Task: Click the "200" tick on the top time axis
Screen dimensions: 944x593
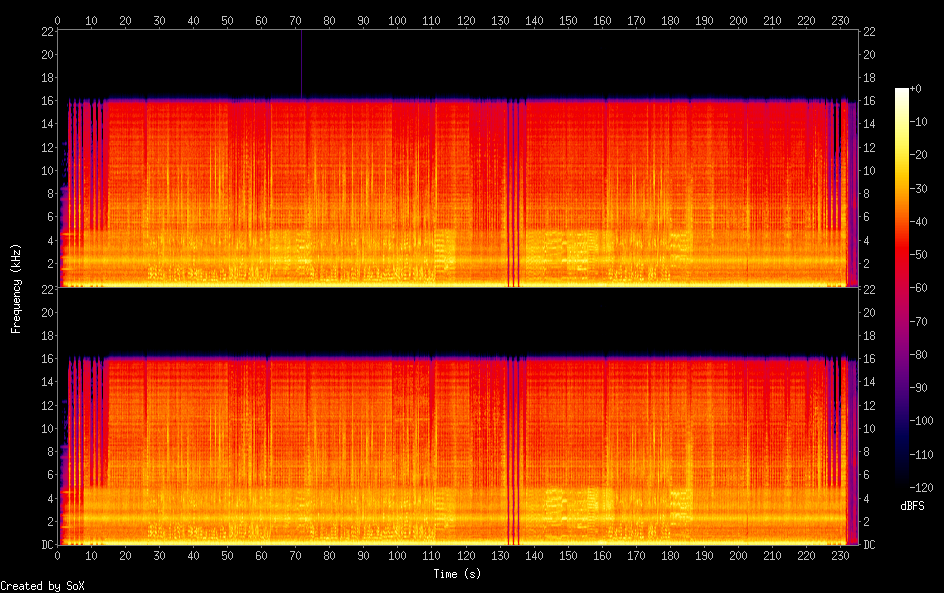Action: click(738, 19)
